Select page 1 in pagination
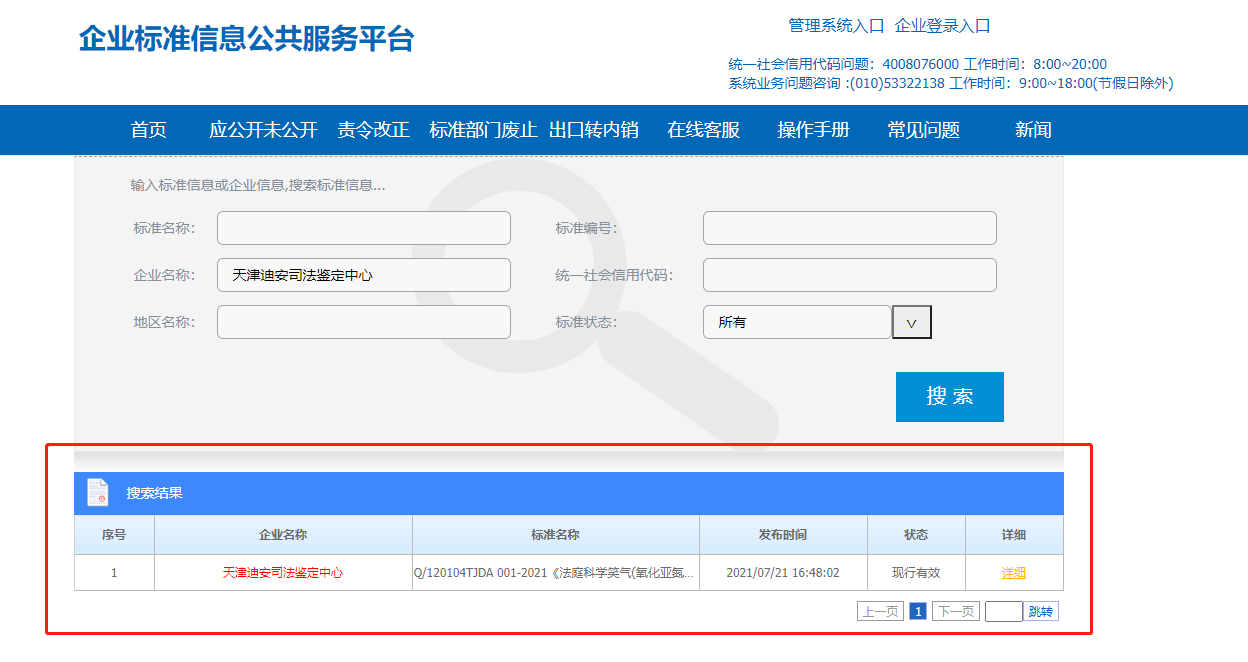 pyautogui.click(x=918, y=611)
